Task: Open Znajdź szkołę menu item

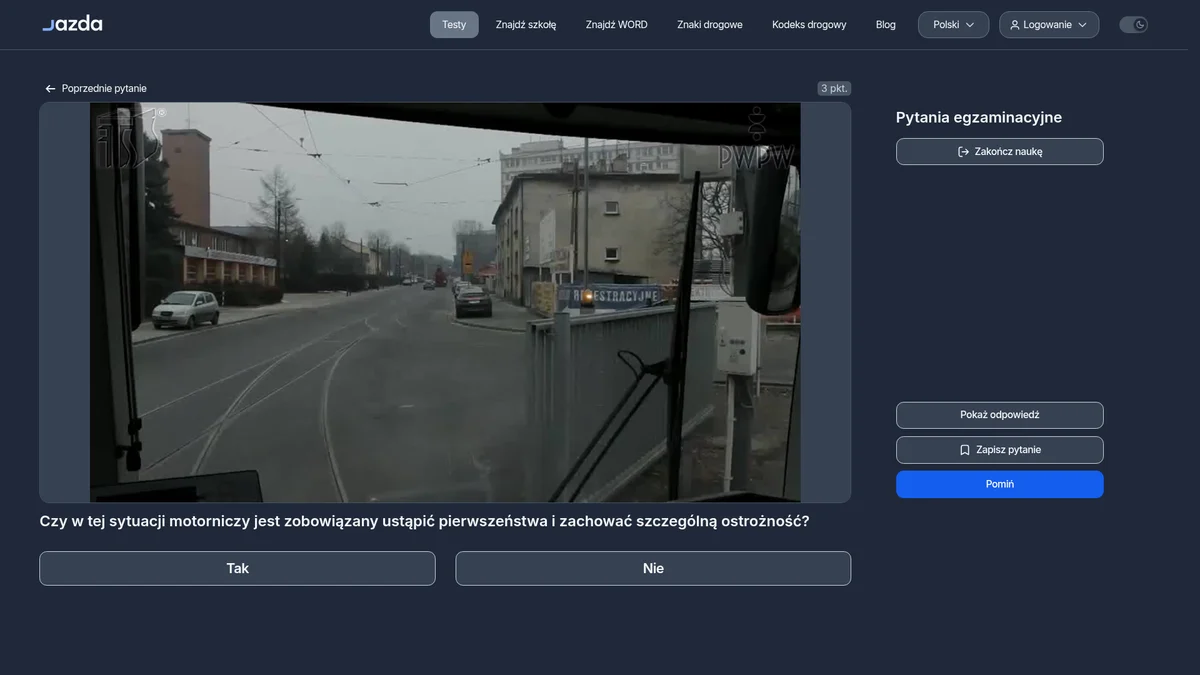Action: (526, 25)
